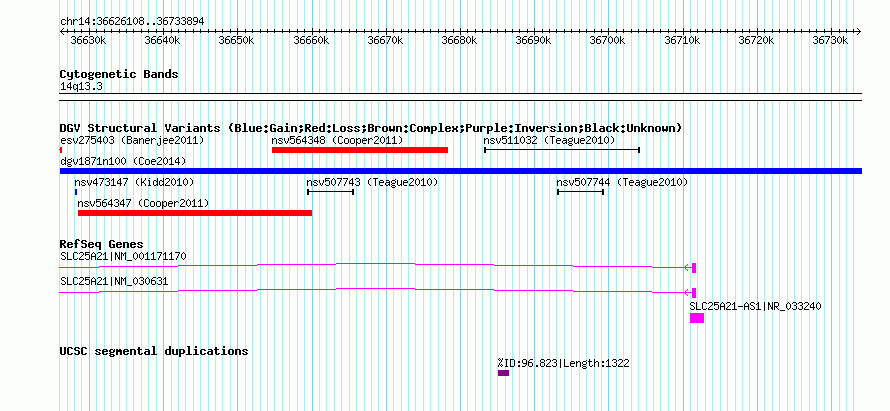Click the 36710k ruler tick label
The image size is (890, 411).
(683, 40)
